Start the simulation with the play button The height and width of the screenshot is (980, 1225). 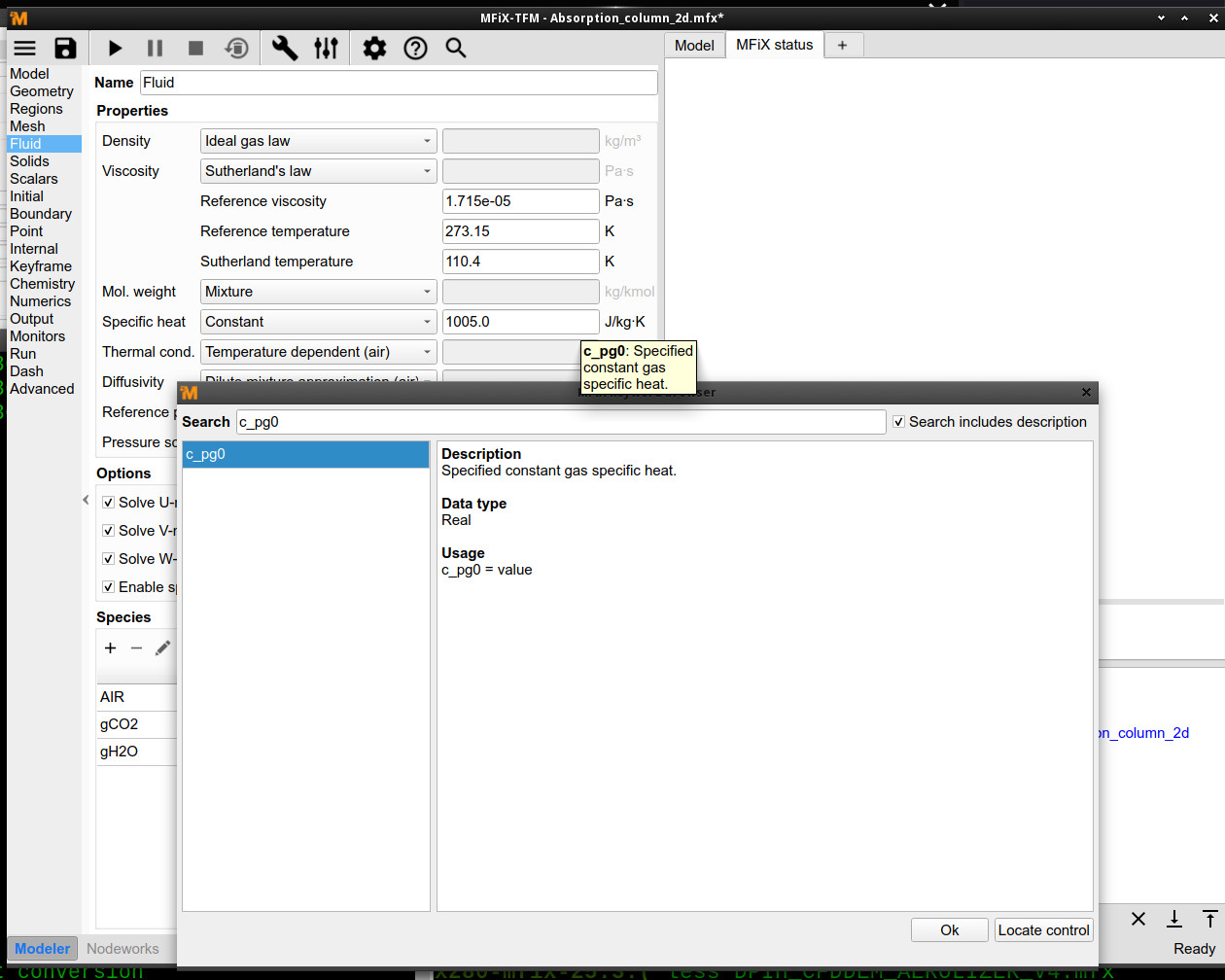pyautogui.click(x=115, y=49)
